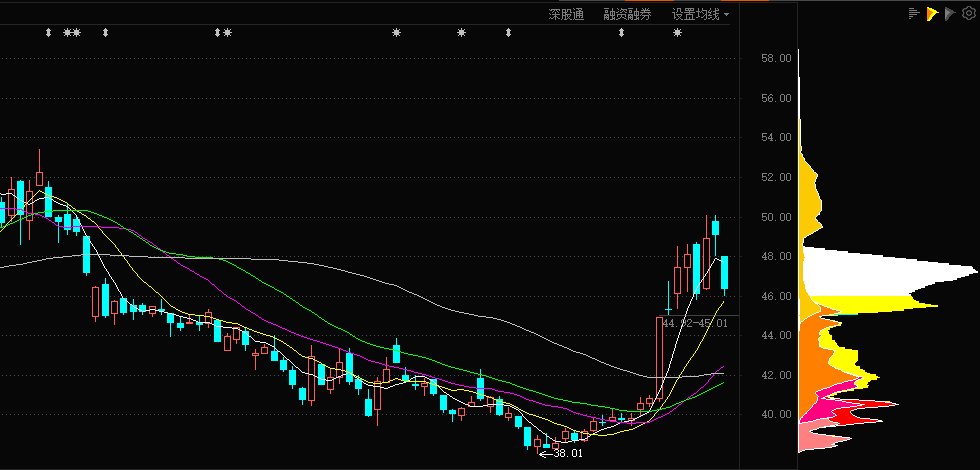Click the leftmost double-arrow event marker

pyautogui.click(x=49, y=32)
